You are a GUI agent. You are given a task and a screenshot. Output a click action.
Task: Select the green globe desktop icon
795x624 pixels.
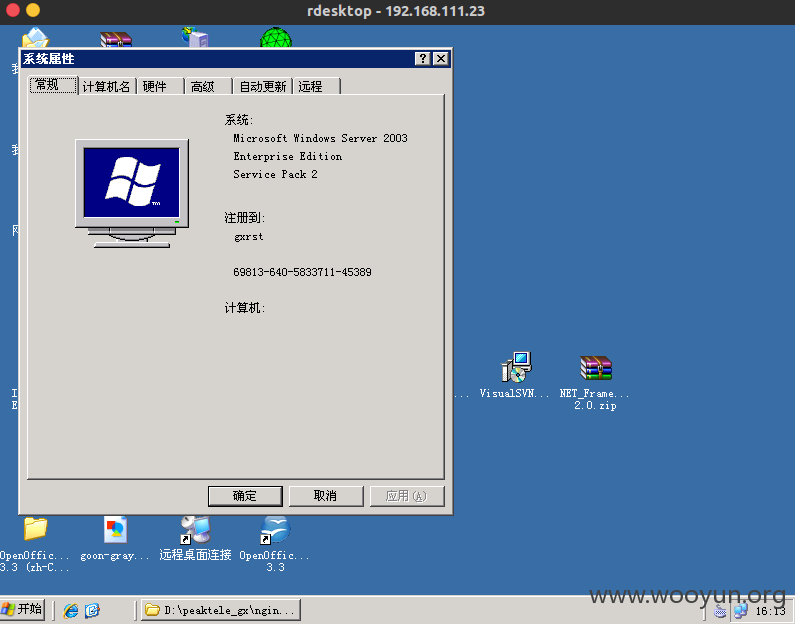[276, 37]
